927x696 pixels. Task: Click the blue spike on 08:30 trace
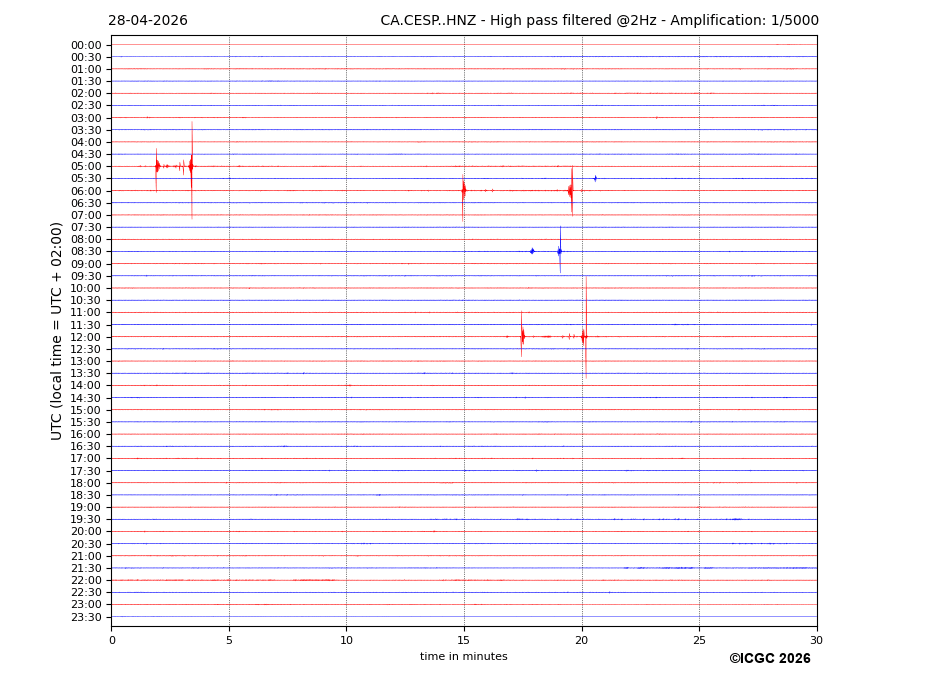pyautogui.click(x=560, y=250)
